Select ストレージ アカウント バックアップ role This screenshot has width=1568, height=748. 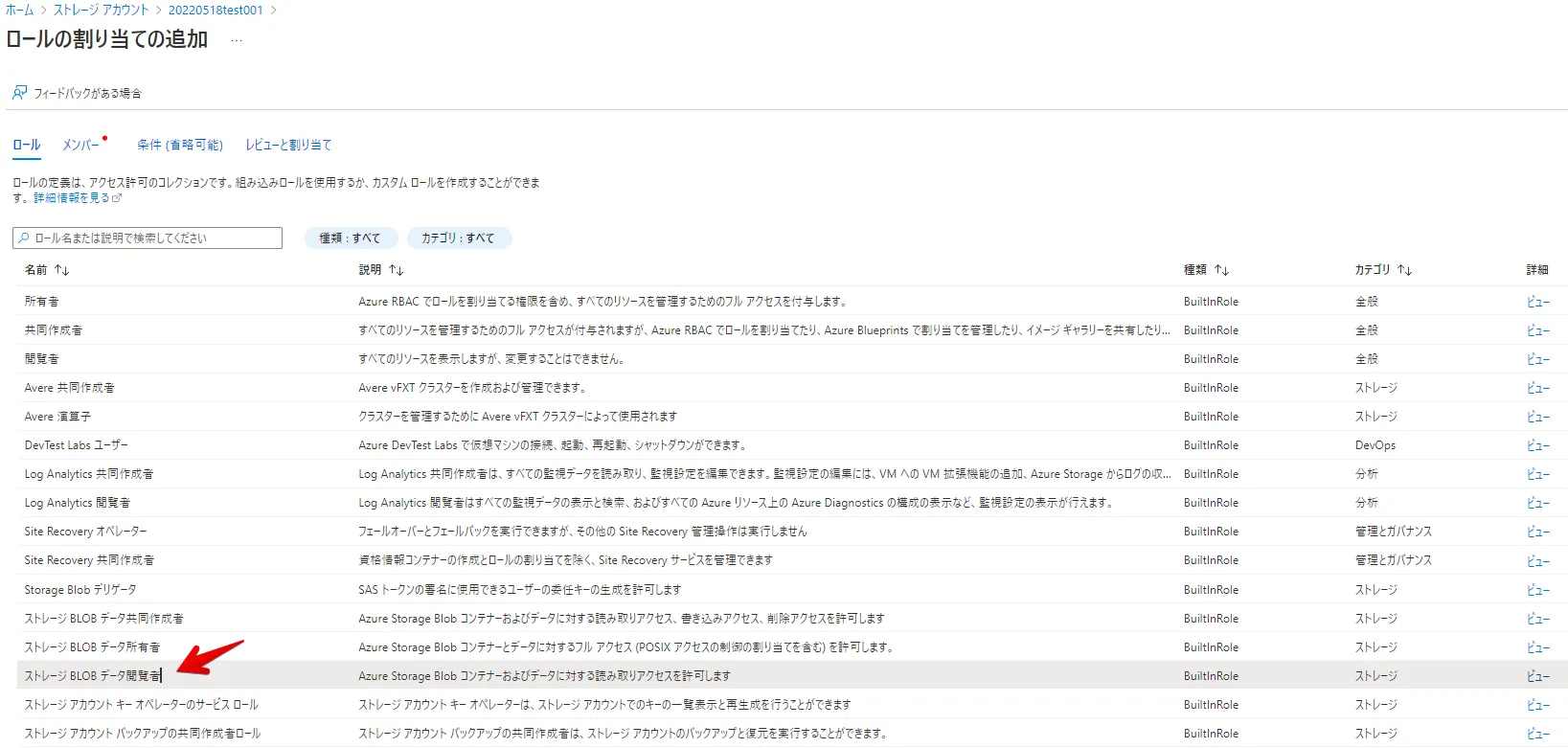click(792, 733)
